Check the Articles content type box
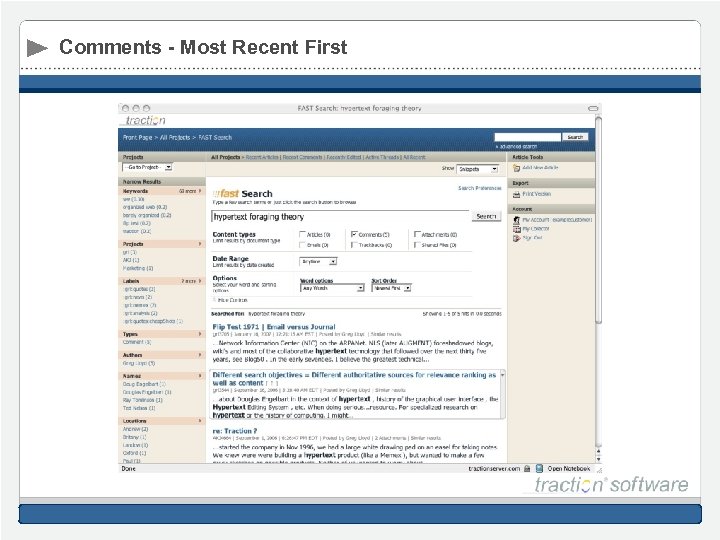Screen dimensions: 720x540 coord(302,234)
